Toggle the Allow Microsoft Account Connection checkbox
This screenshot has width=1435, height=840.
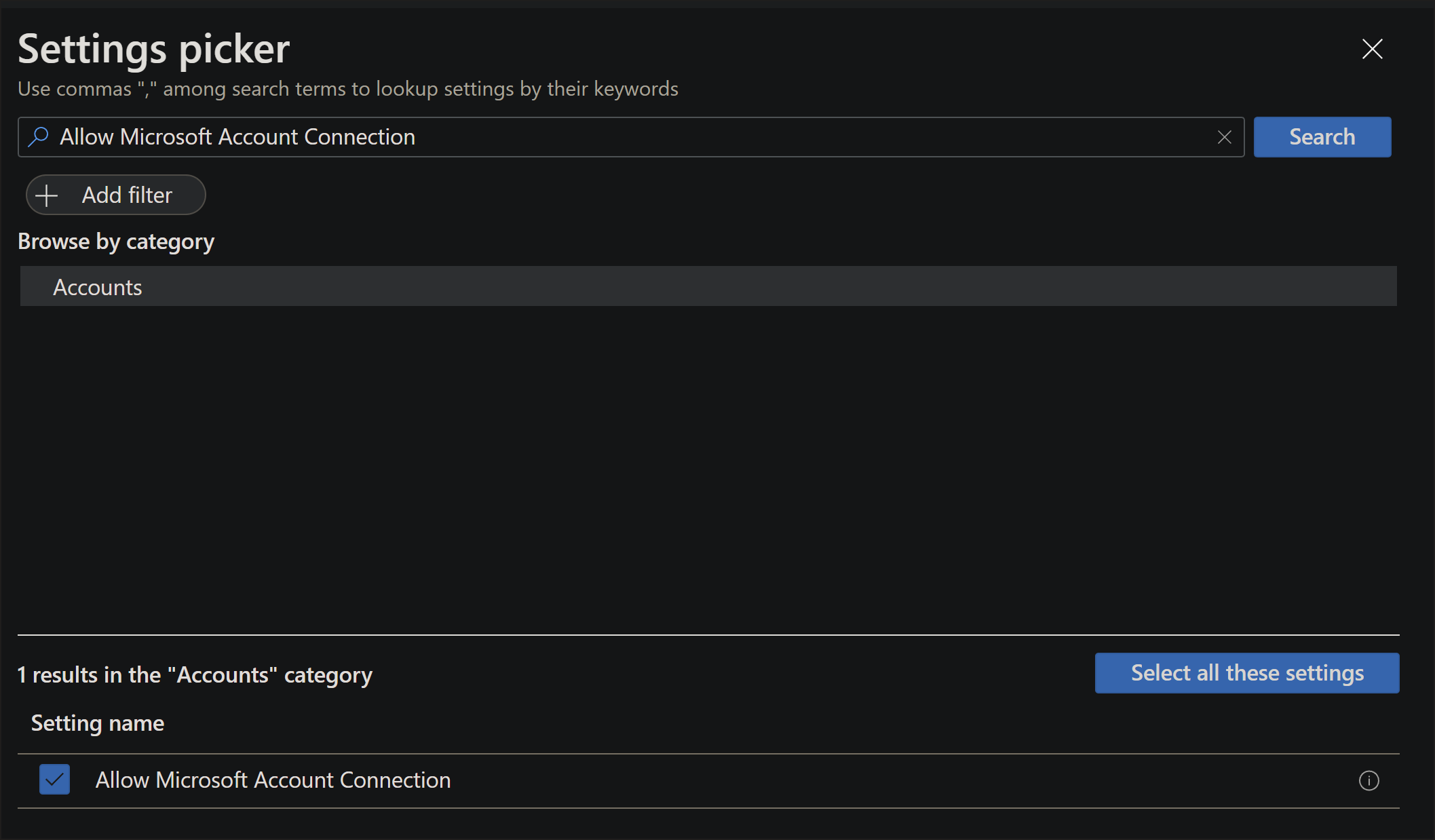(54, 780)
